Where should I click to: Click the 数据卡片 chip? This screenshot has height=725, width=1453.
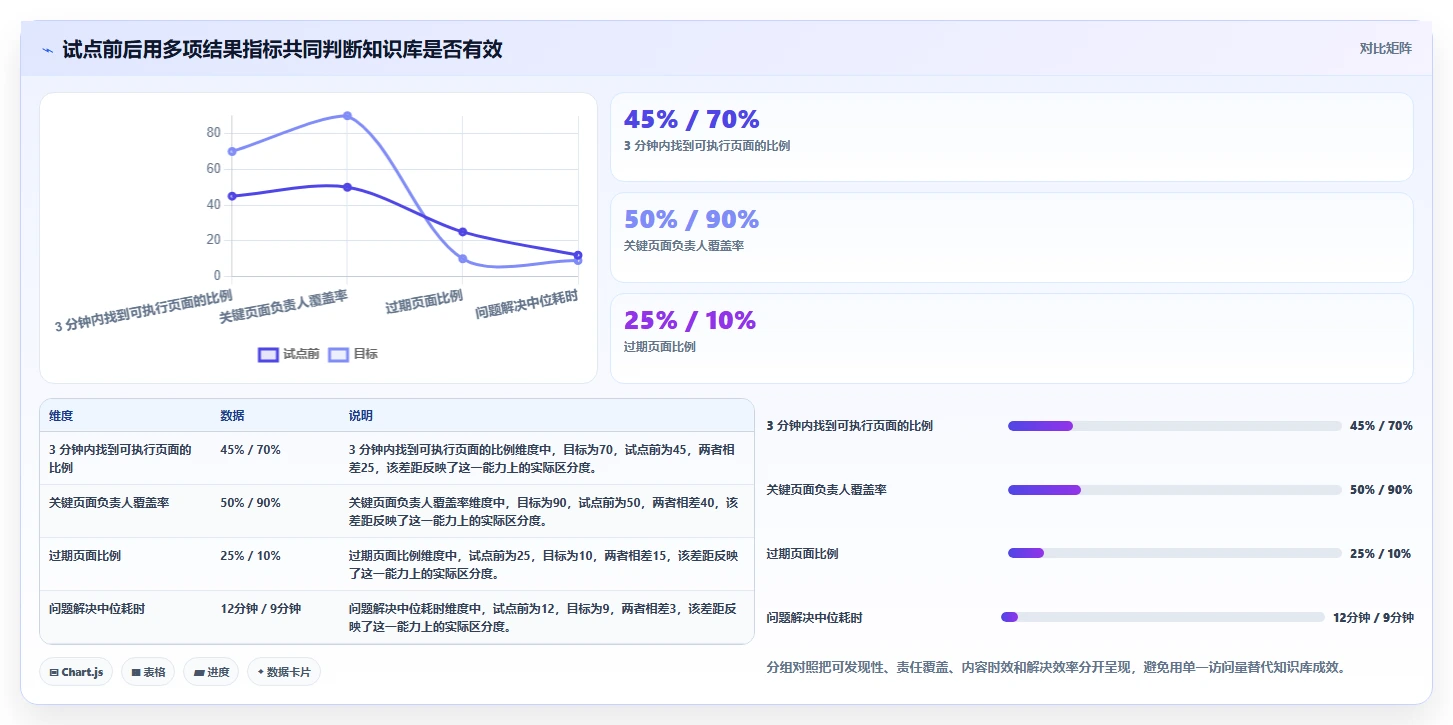[284, 672]
